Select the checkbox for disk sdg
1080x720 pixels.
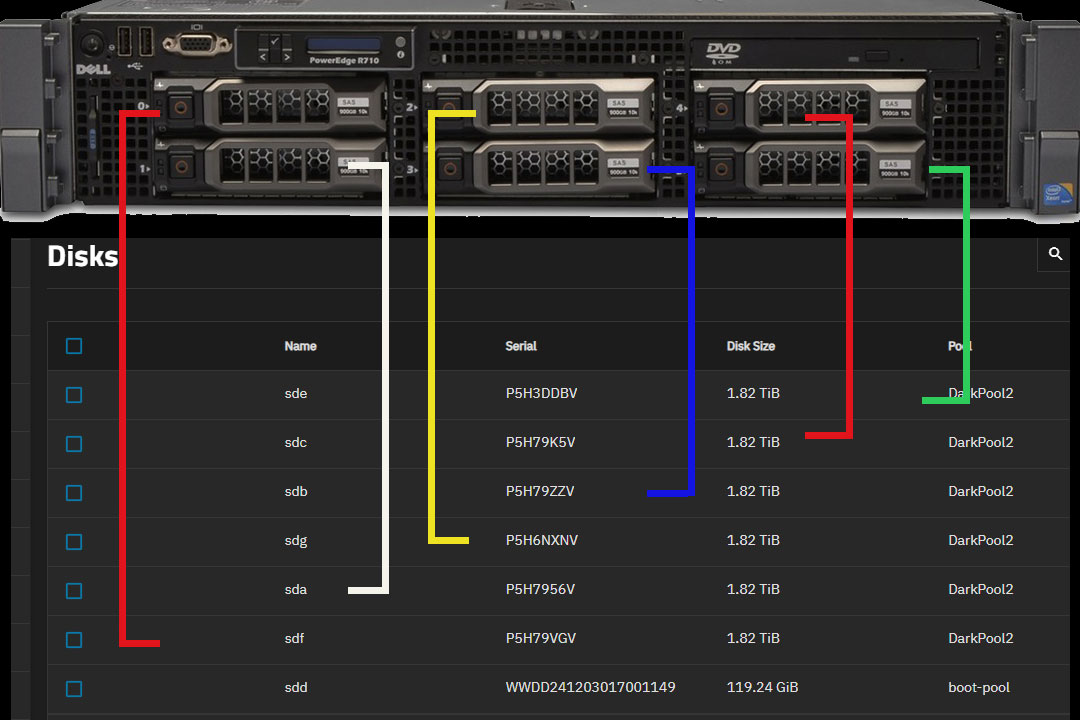[74, 542]
